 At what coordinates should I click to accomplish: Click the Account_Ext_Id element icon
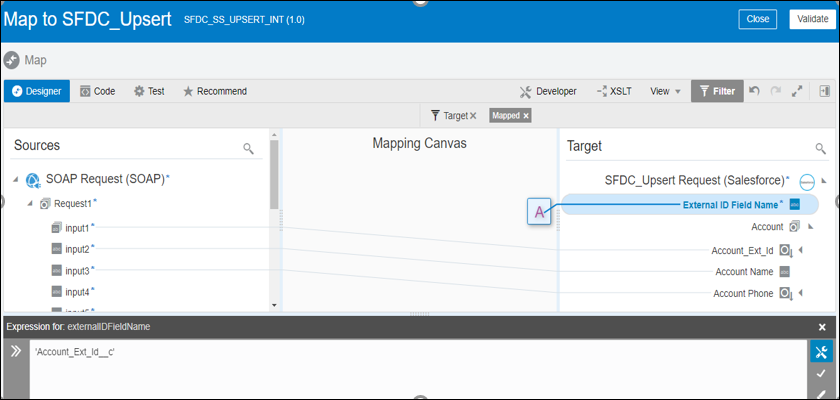click(786, 251)
